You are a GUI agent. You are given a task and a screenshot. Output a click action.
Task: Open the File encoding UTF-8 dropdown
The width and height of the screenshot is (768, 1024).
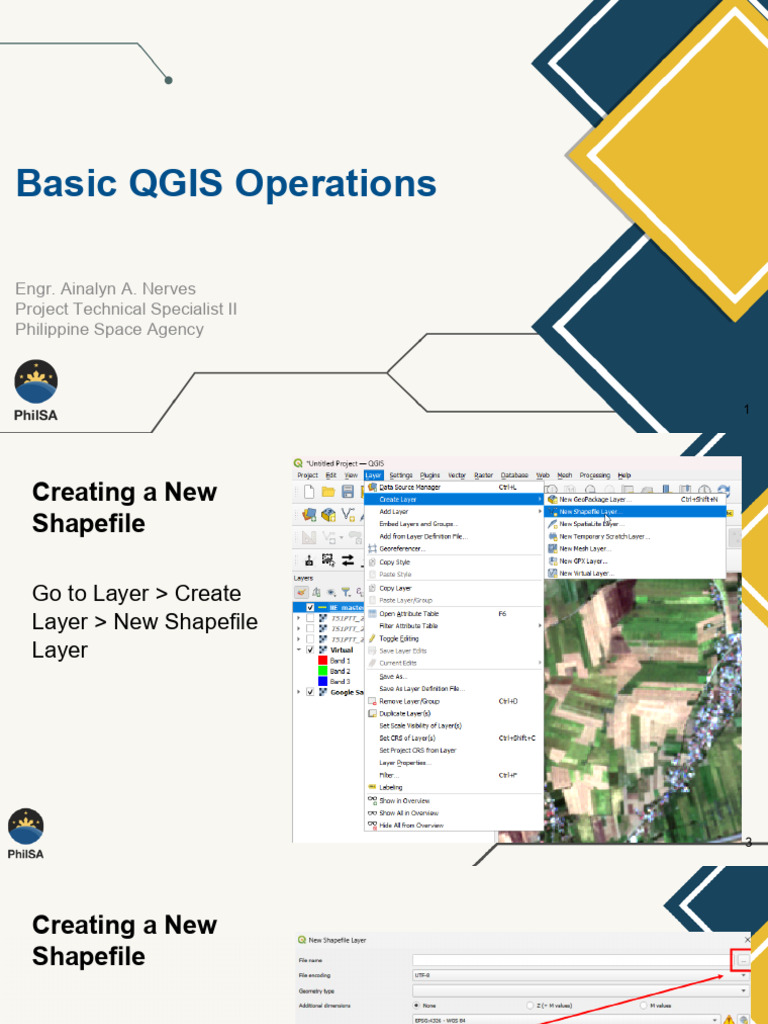point(581,975)
